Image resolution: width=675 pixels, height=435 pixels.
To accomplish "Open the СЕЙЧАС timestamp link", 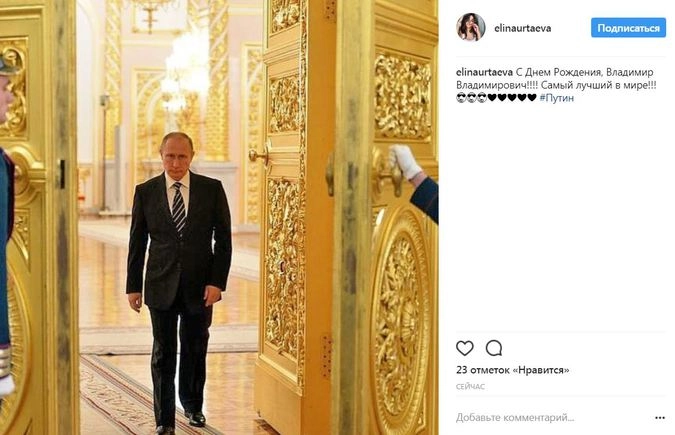I will click(470, 387).
